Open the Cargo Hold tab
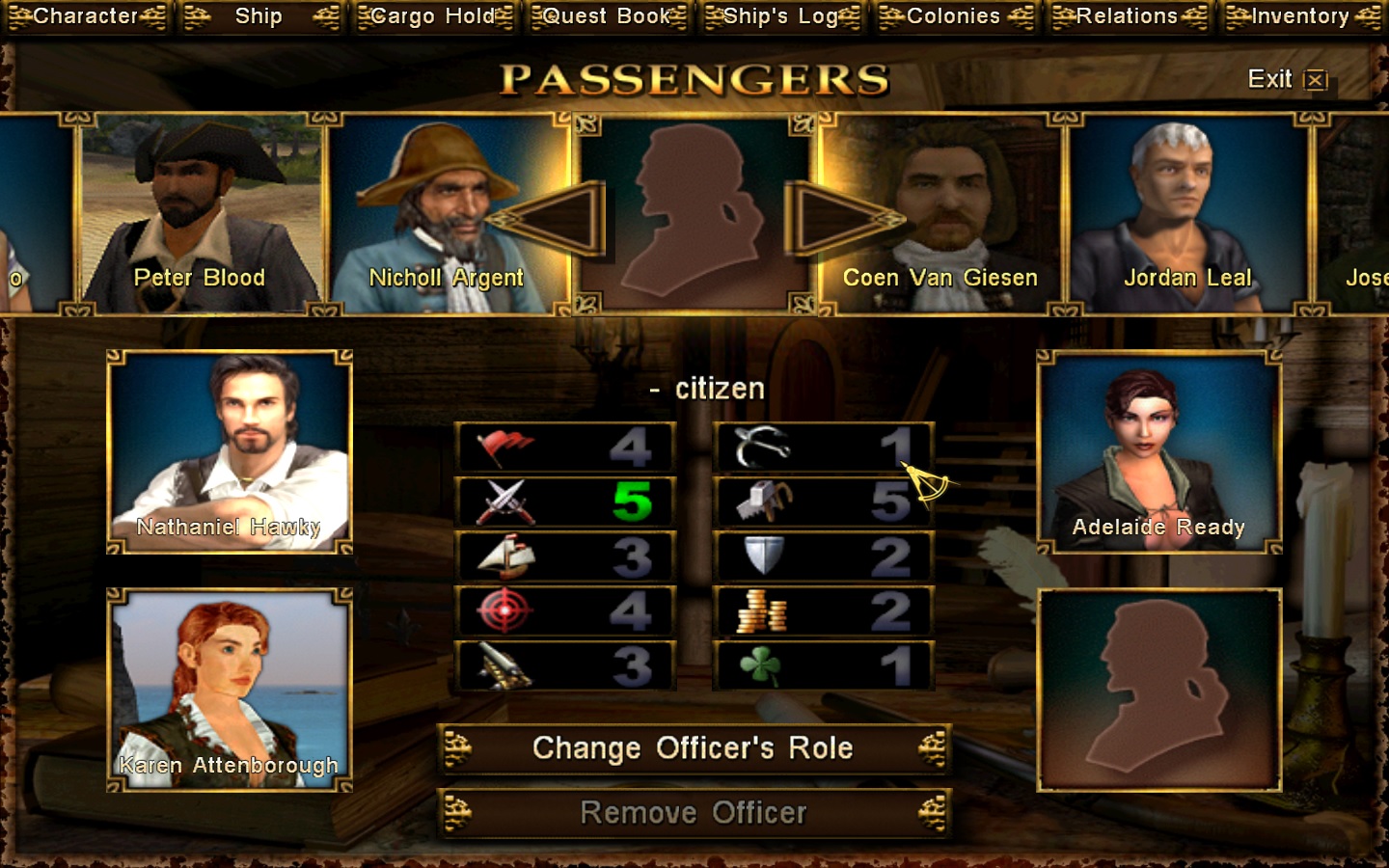Viewport: 1389px width, 868px height. (x=432, y=16)
